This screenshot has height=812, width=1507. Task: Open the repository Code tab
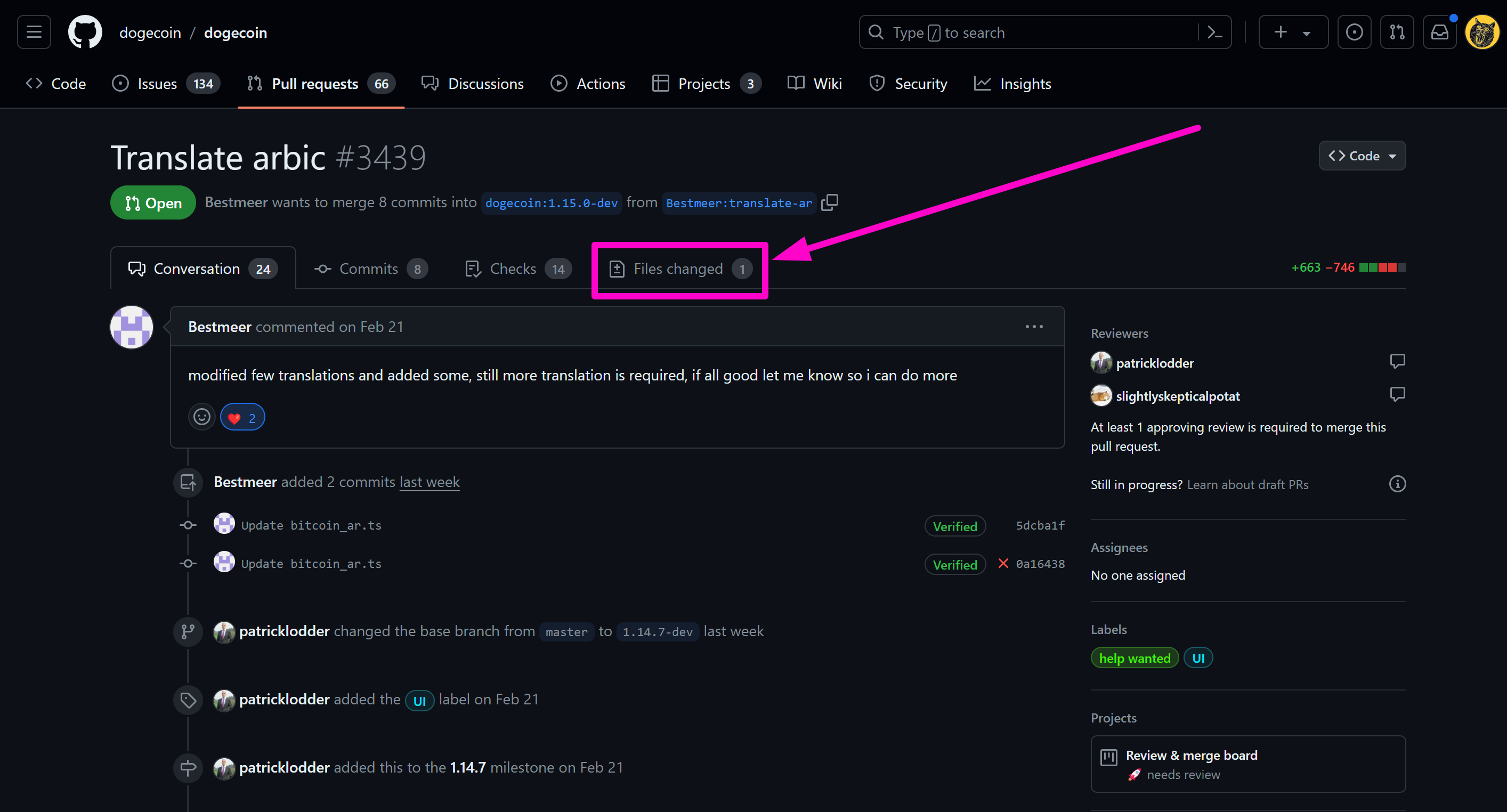pos(56,84)
